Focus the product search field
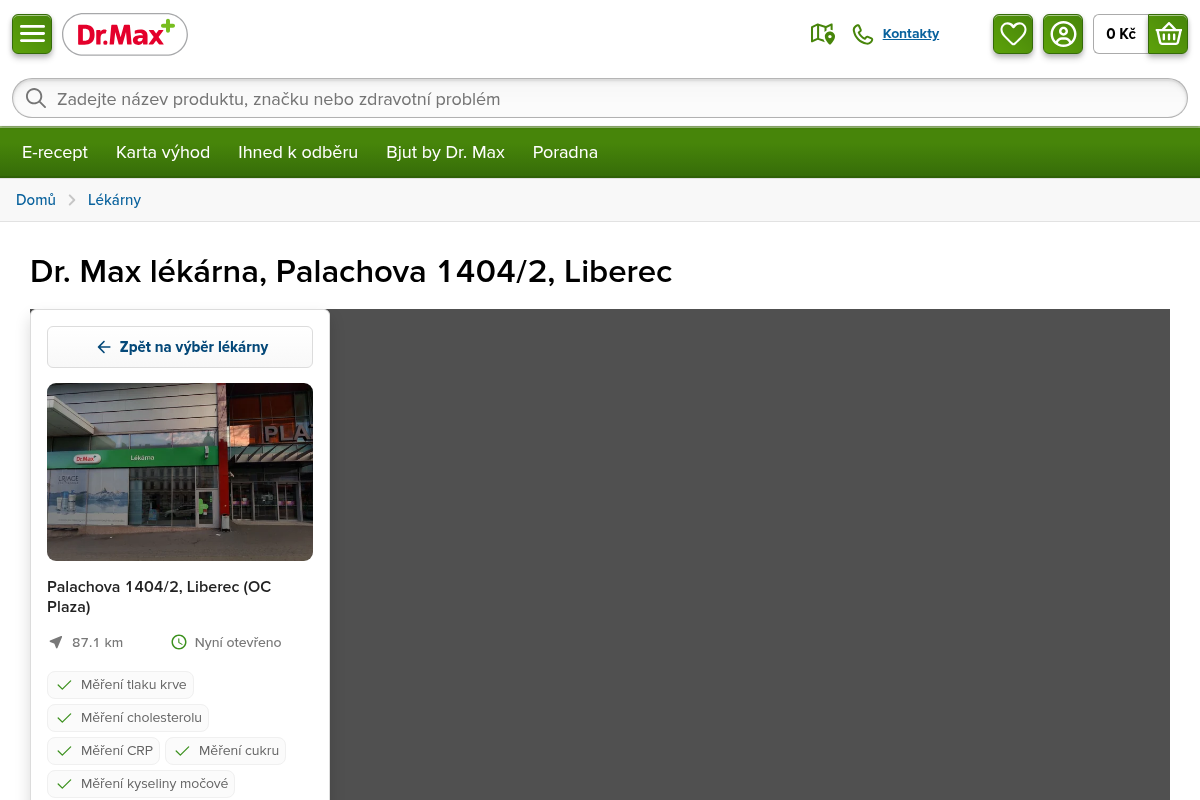Viewport: 1200px width, 800px height. [x=600, y=98]
